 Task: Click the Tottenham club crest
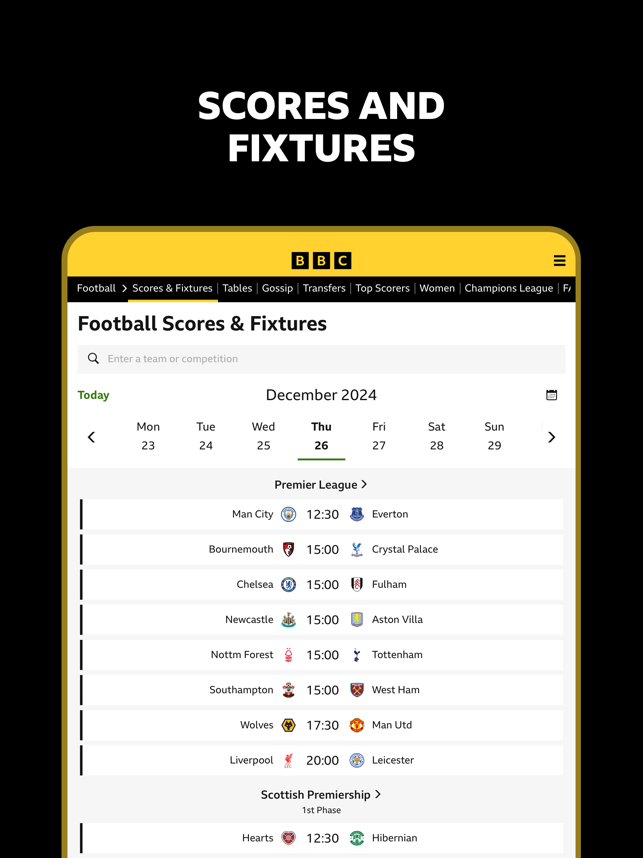(357, 655)
